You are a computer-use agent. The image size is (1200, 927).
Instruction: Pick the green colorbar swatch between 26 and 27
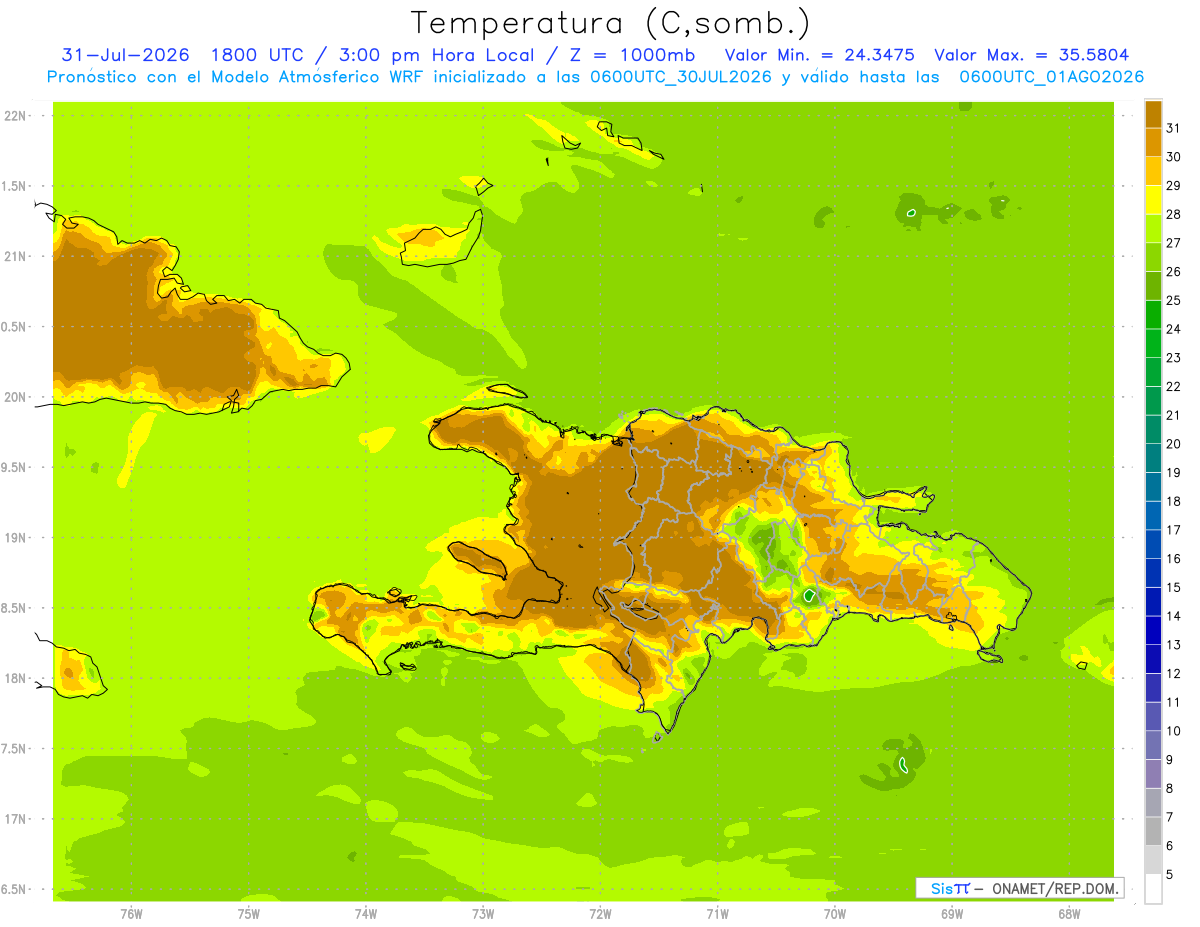click(1153, 256)
